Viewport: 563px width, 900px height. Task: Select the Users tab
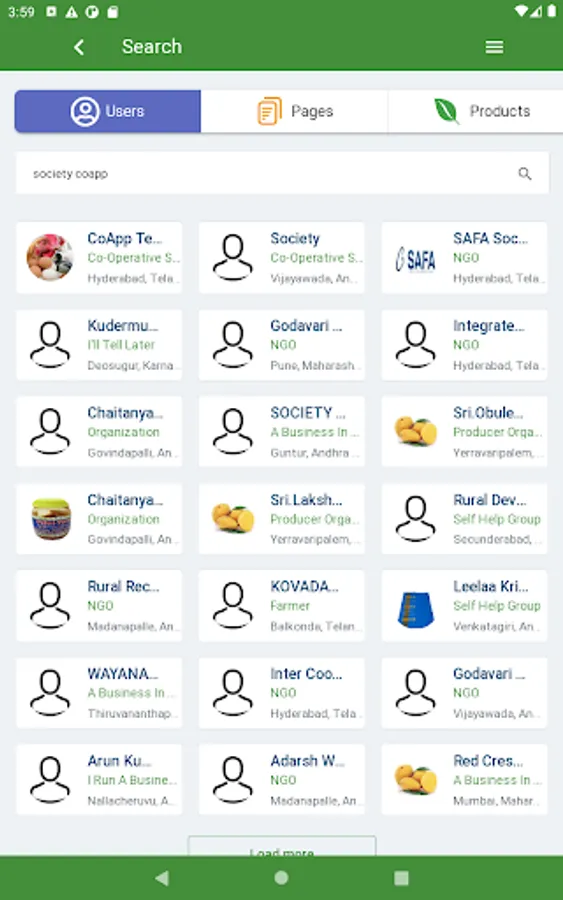click(x=108, y=111)
